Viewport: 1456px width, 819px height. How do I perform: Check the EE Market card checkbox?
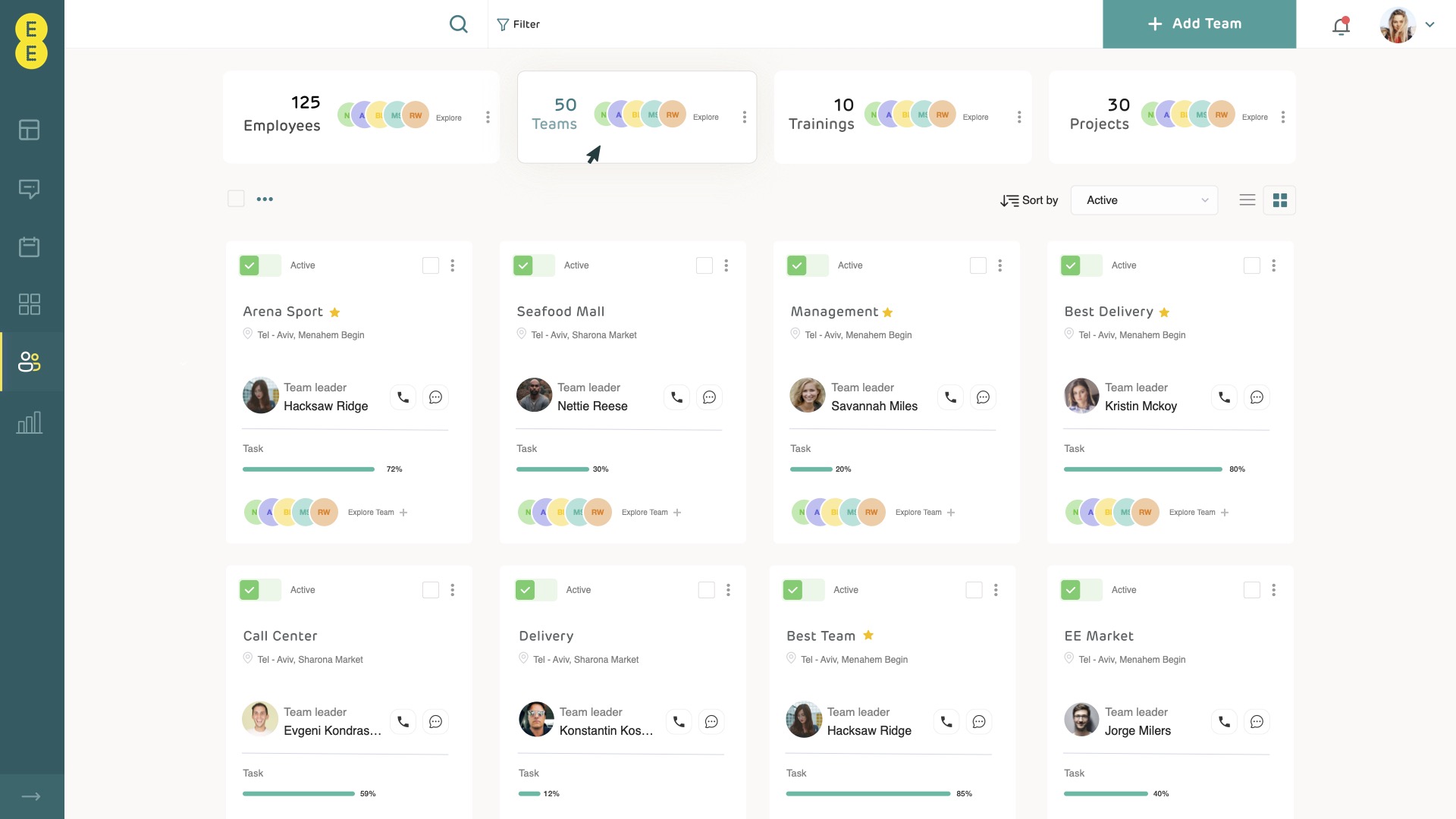click(1252, 590)
